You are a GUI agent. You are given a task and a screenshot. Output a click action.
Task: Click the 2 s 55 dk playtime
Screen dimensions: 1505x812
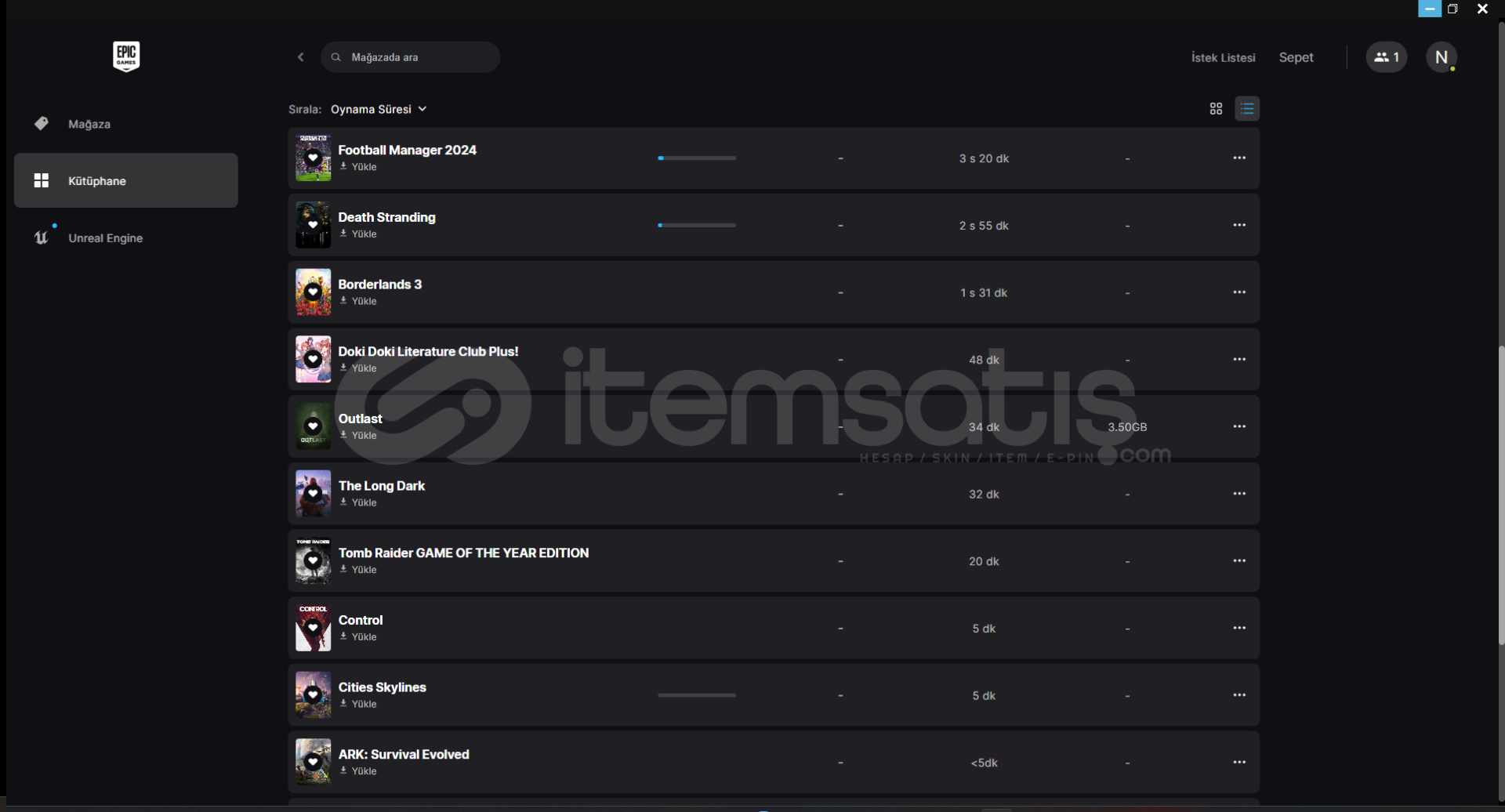click(984, 226)
